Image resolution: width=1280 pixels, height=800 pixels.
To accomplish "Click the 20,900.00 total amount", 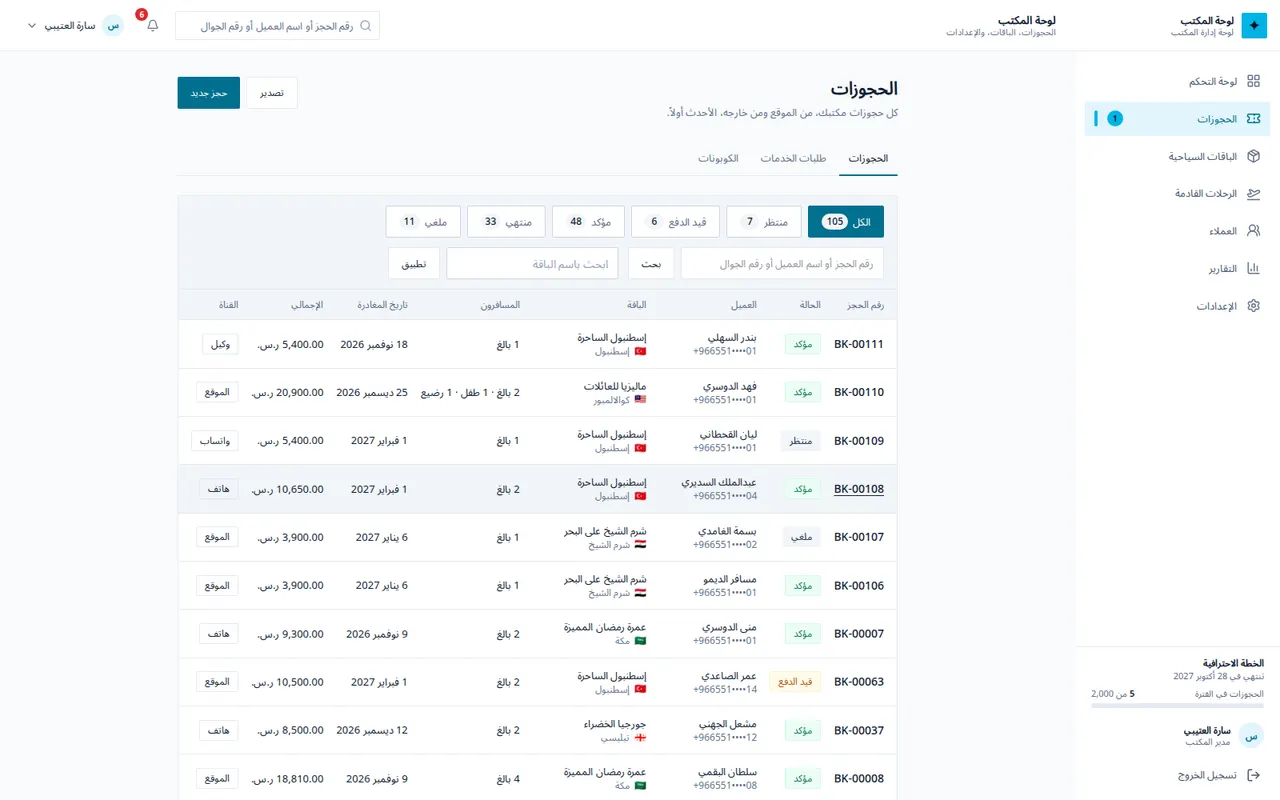I will [x=288, y=393].
